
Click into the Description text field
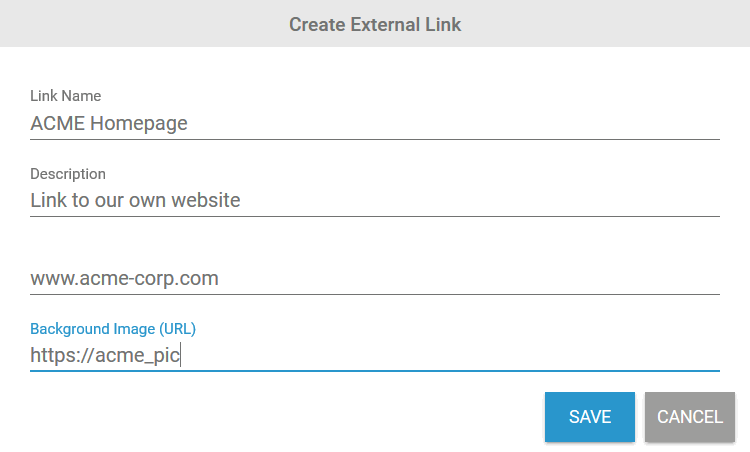[375, 201]
